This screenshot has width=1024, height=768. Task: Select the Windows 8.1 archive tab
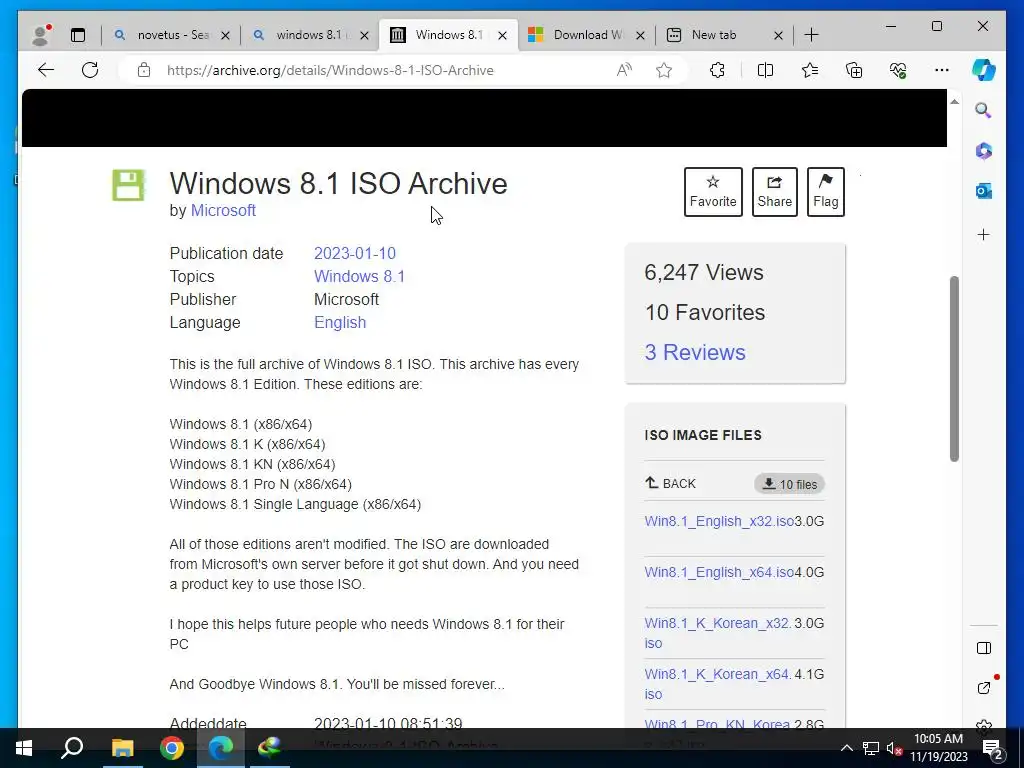tap(448, 35)
